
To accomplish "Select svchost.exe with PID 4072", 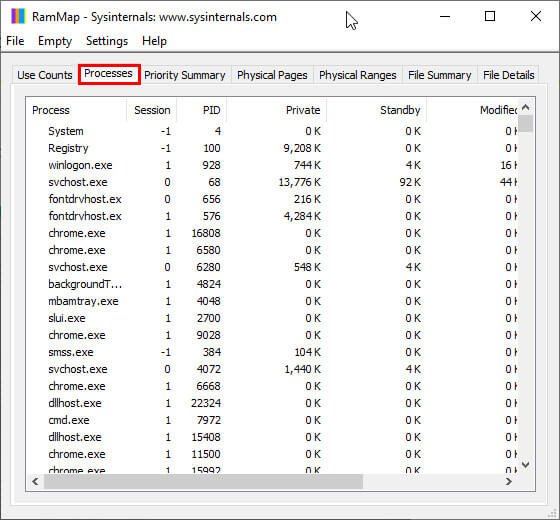I will click(272, 369).
